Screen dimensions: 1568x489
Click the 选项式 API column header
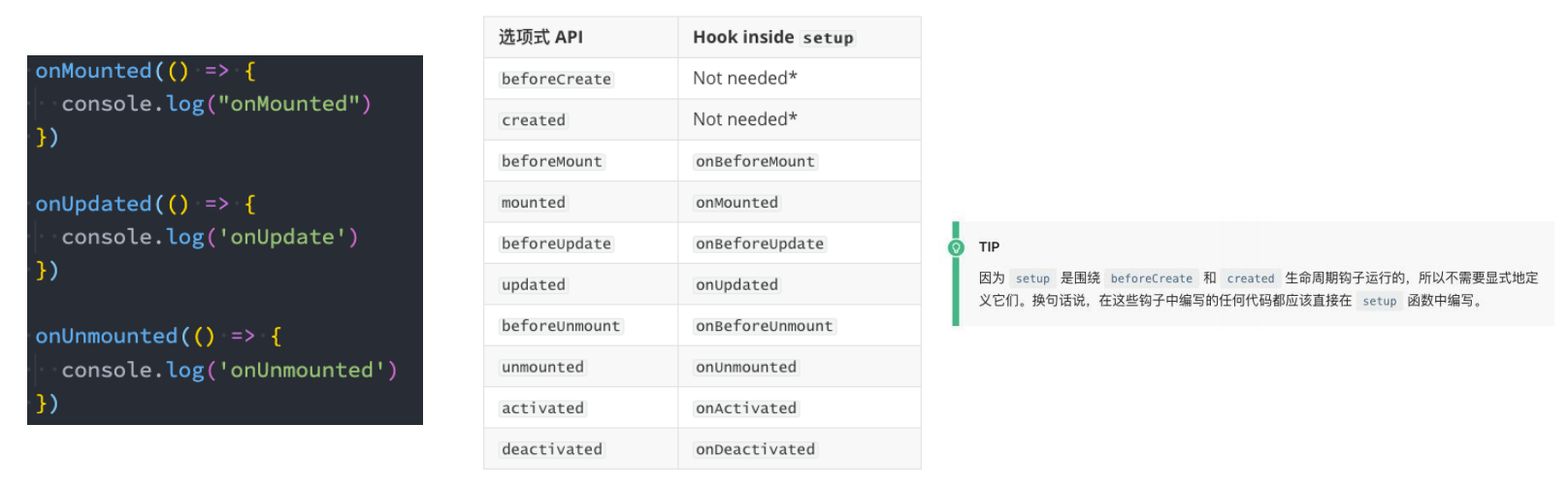click(x=540, y=37)
